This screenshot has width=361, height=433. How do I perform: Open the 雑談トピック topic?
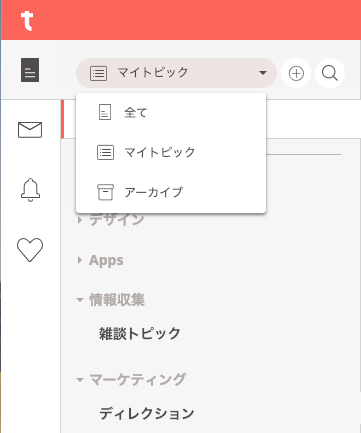point(140,333)
